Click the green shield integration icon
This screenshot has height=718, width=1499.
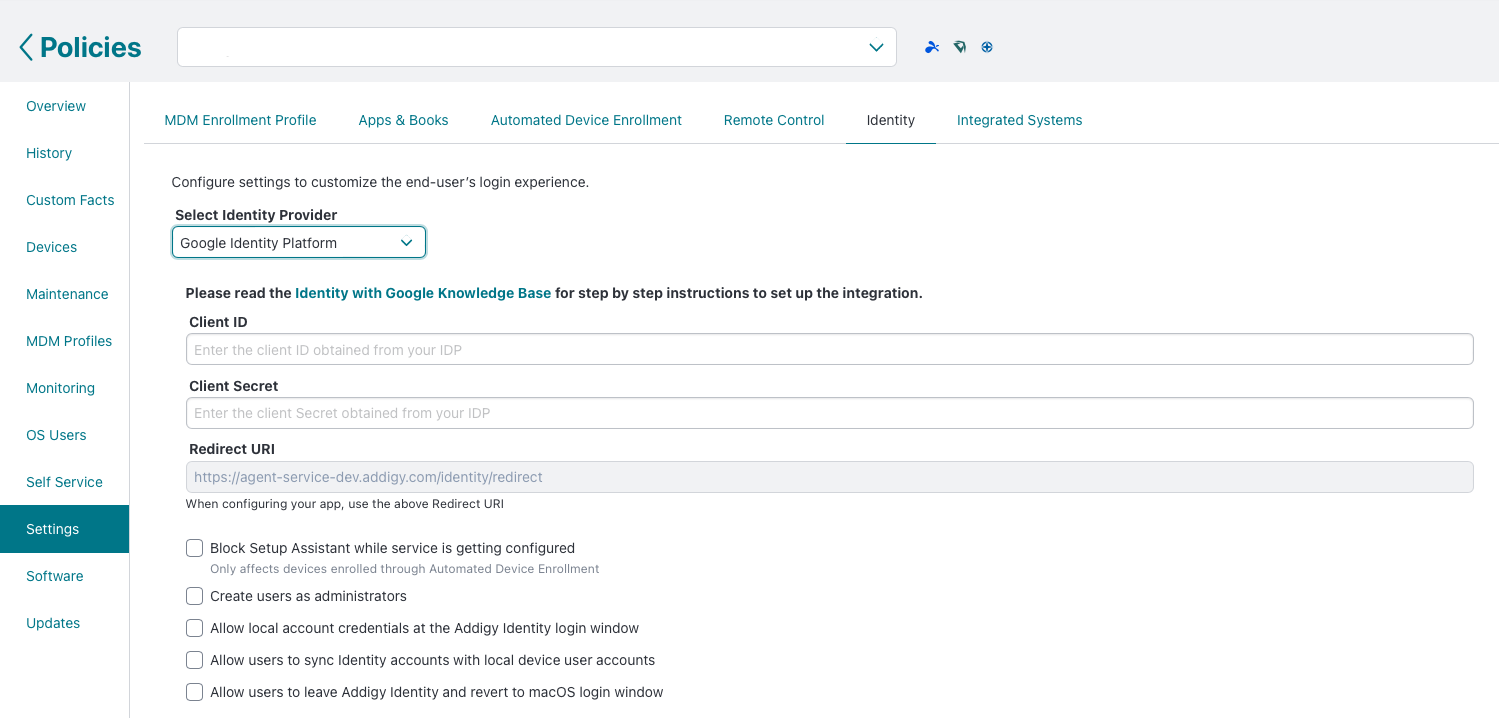960,47
